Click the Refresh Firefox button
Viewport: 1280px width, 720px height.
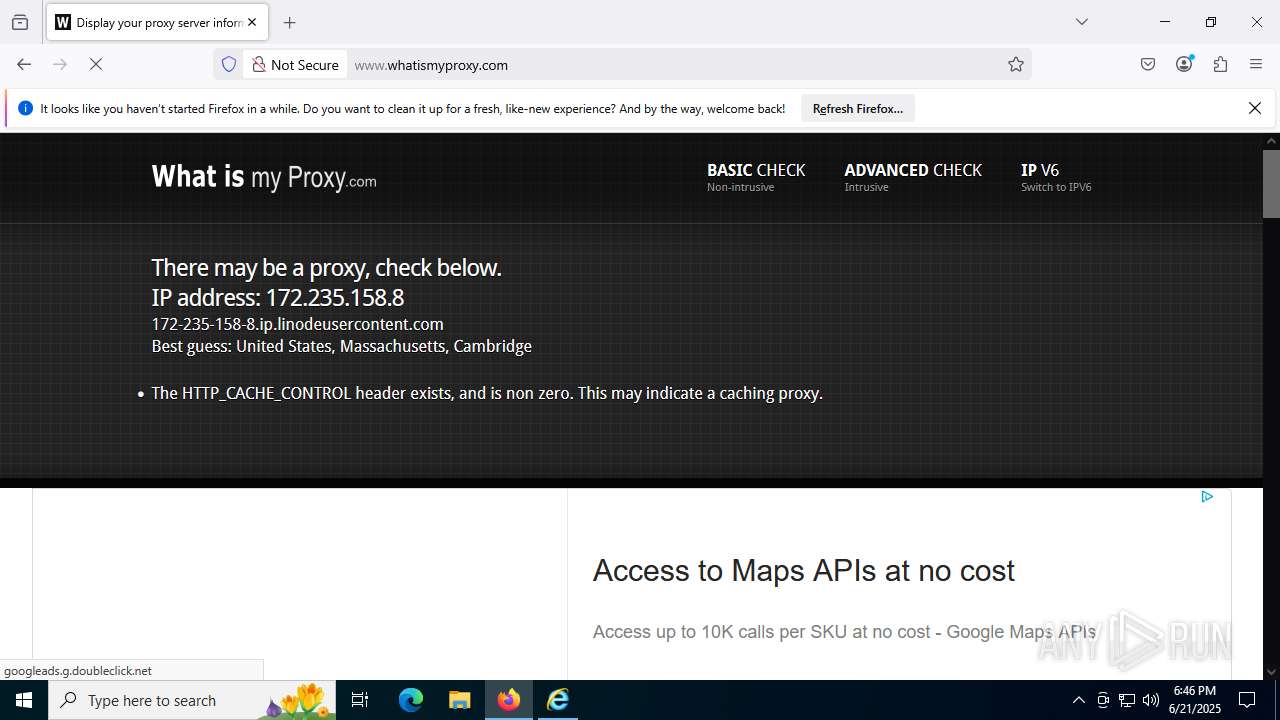coord(857,108)
